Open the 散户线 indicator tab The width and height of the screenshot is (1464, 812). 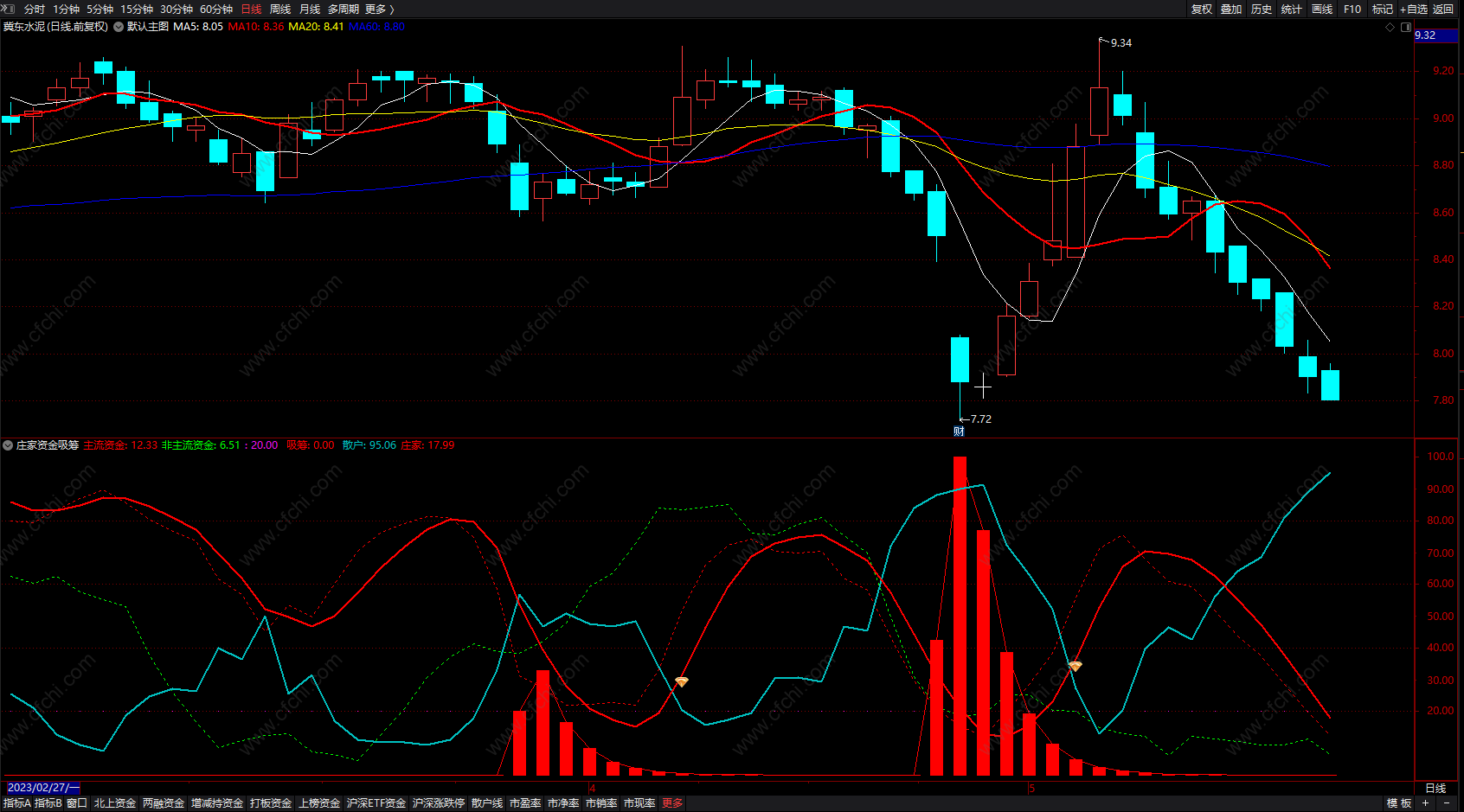pyautogui.click(x=487, y=803)
